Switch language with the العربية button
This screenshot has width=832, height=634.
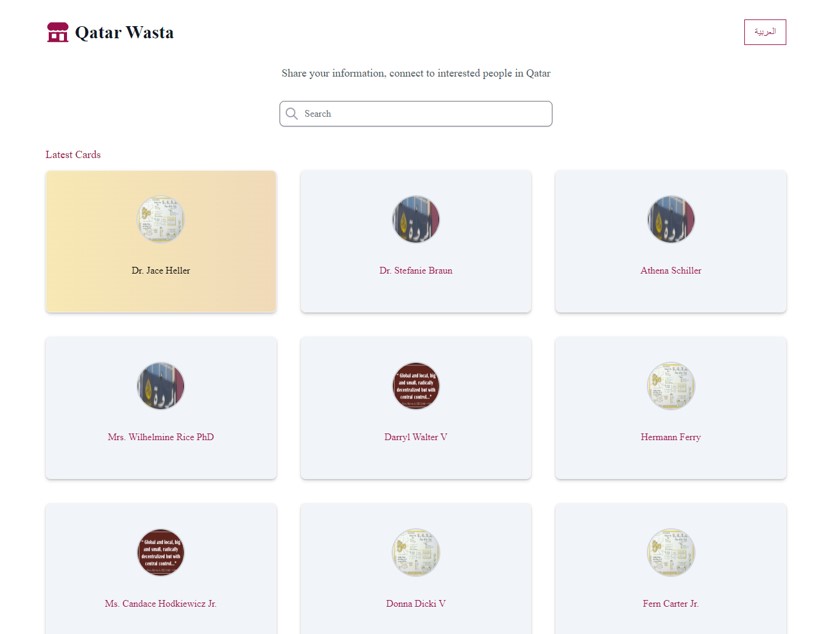click(x=765, y=32)
